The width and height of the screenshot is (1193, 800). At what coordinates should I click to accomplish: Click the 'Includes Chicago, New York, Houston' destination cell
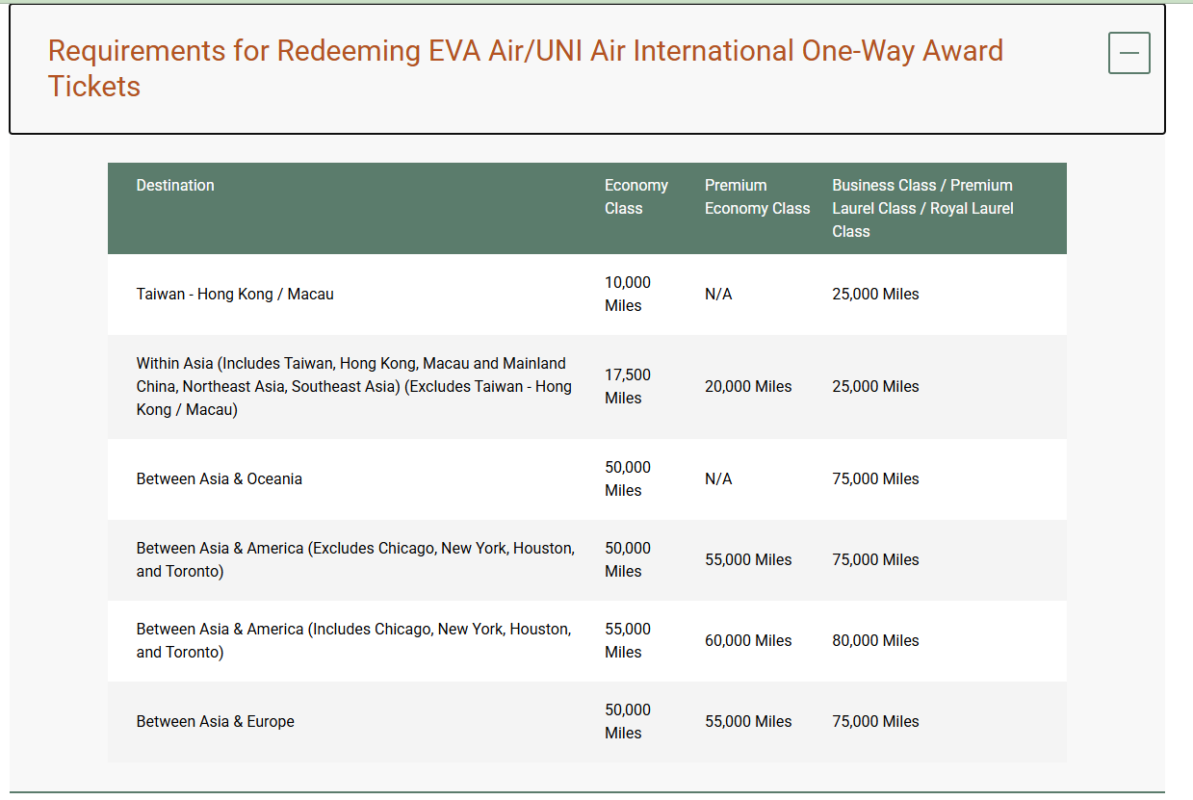354,641
